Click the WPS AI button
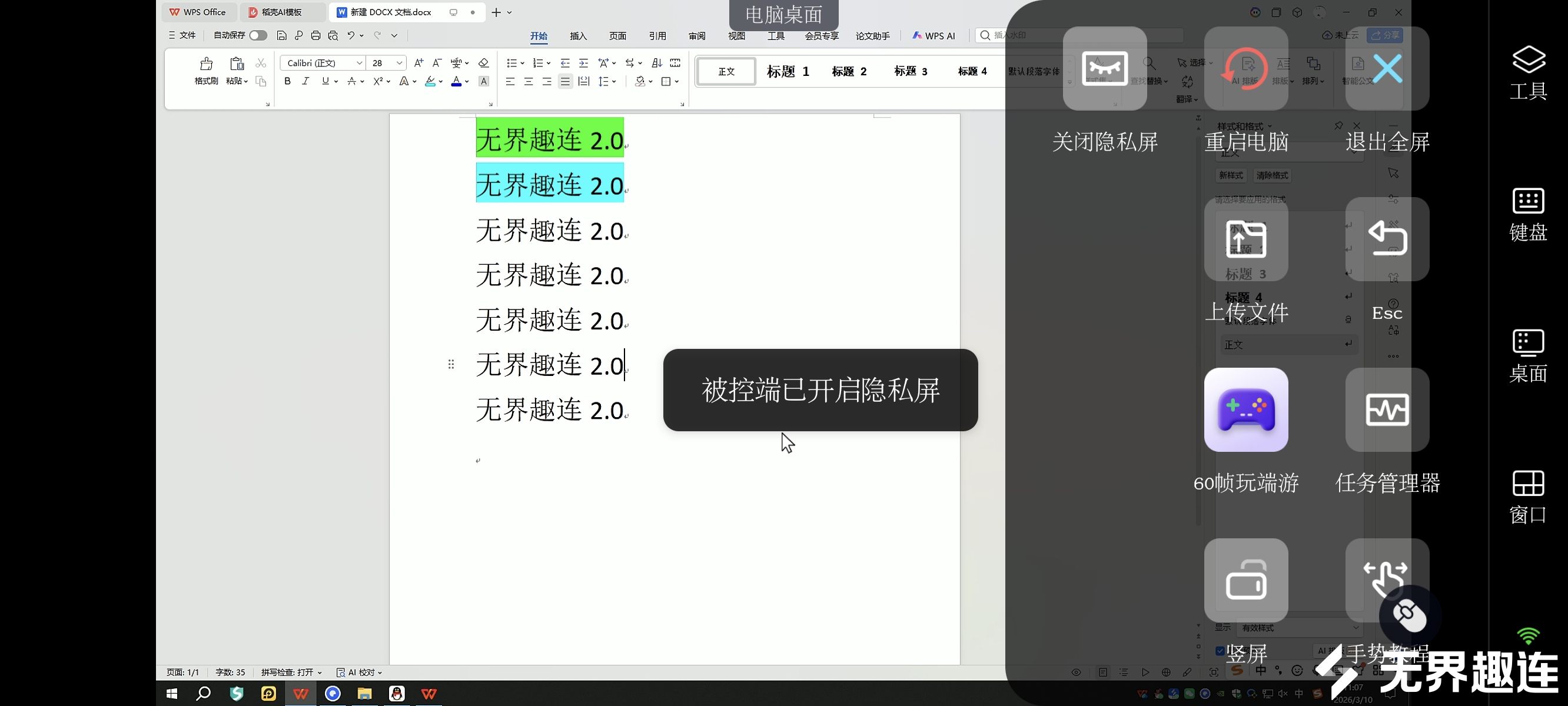This screenshot has height=706, width=1568. [x=934, y=36]
